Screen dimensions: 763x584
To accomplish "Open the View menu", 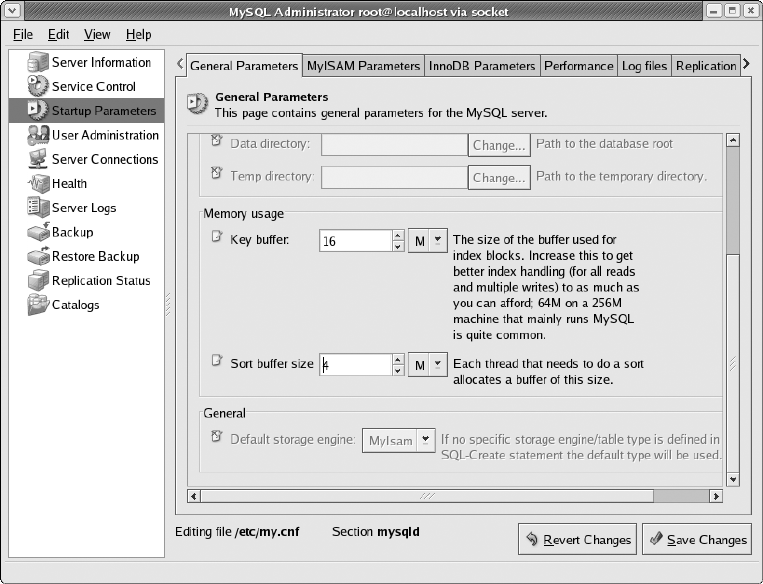I will (x=97, y=35).
